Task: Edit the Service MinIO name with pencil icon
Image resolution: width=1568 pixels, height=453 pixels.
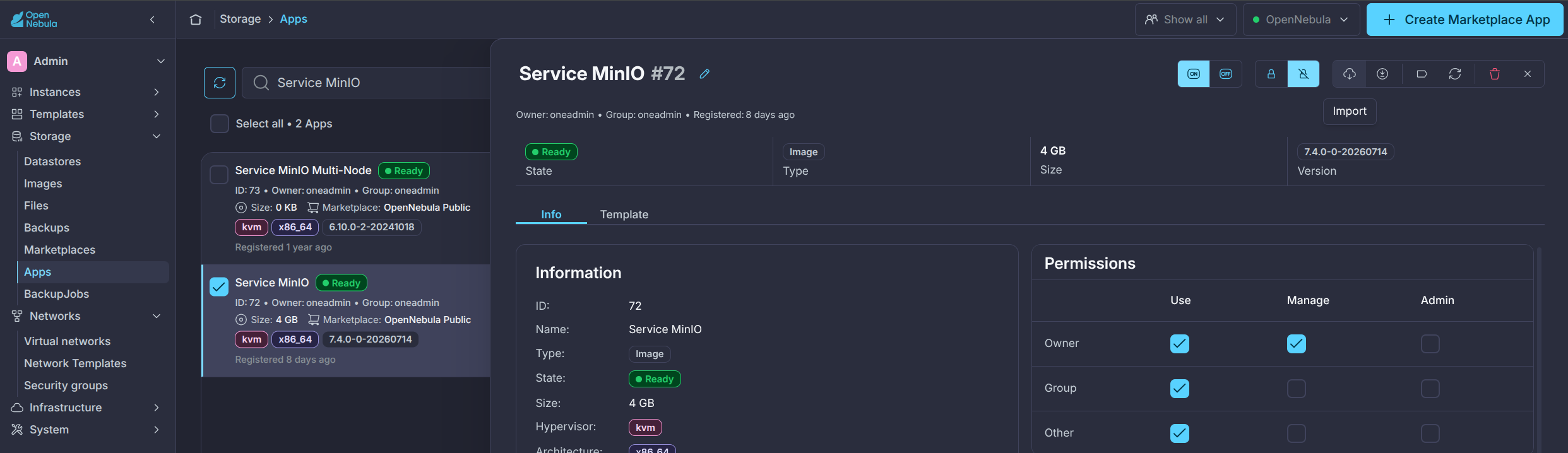Action: 704,74
